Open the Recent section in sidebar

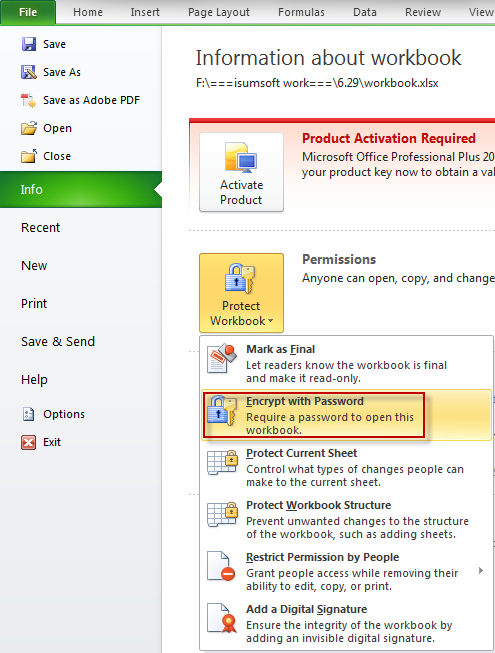pyautogui.click(x=40, y=227)
